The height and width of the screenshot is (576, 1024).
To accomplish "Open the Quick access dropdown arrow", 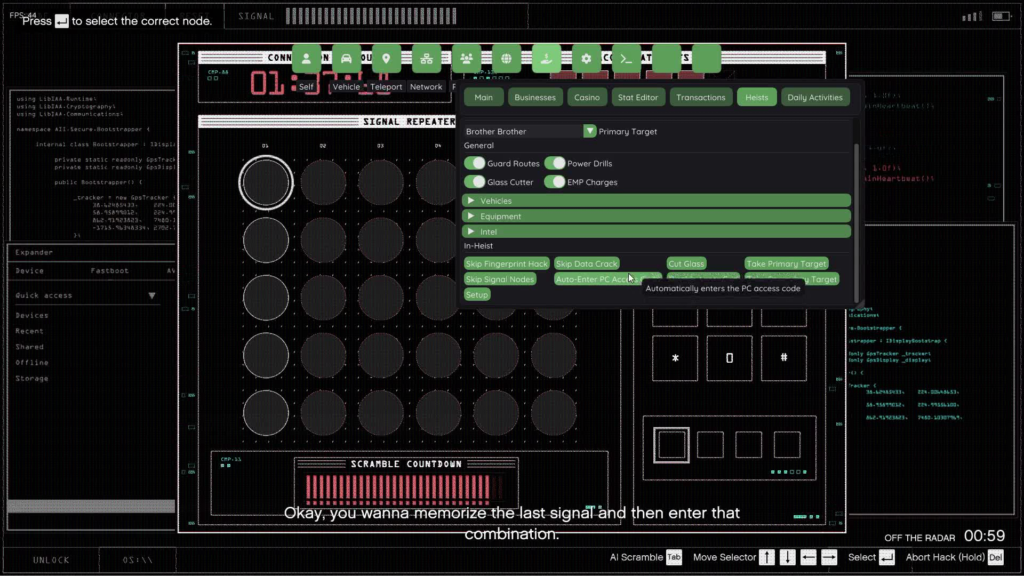I will point(152,296).
